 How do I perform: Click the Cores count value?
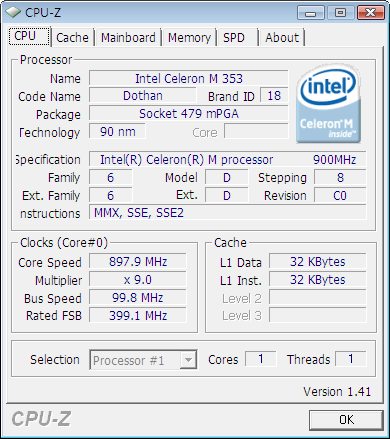tap(261, 359)
